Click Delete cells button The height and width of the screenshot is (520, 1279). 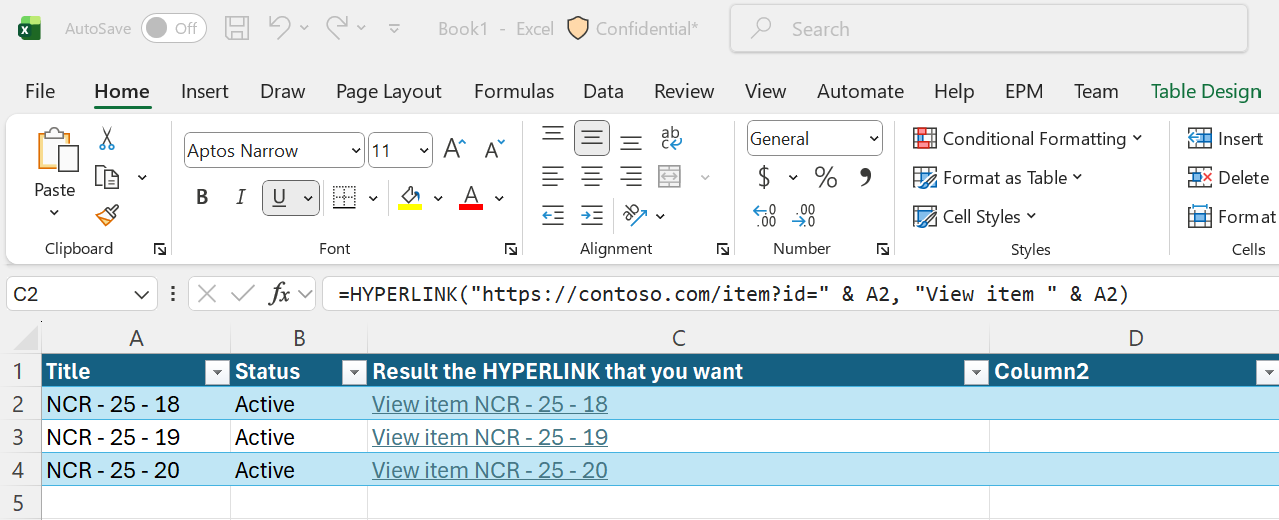pyautogui.click(x=1228, y=178)
